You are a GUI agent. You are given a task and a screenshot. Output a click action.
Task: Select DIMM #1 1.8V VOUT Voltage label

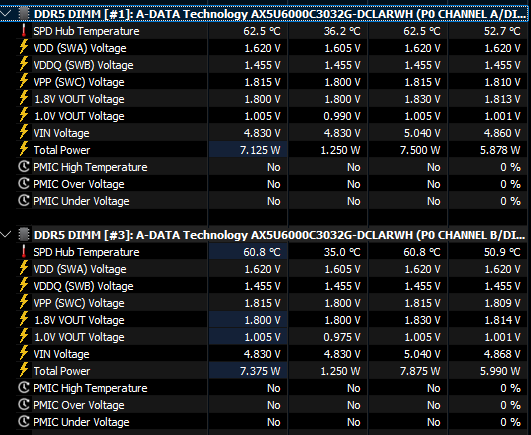[79, 99]
